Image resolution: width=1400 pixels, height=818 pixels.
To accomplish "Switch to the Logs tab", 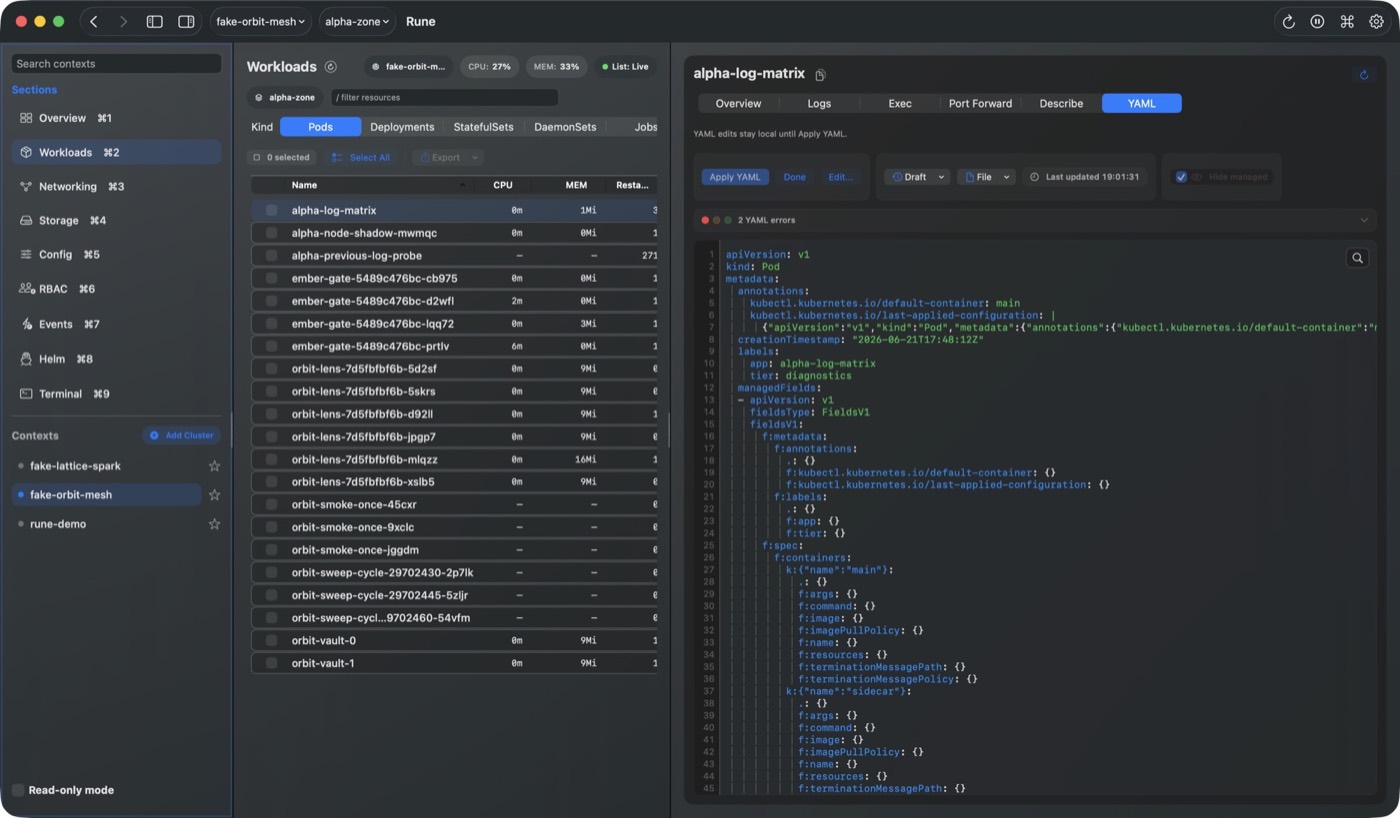I will pyautogui.click(x=819, y=104).
